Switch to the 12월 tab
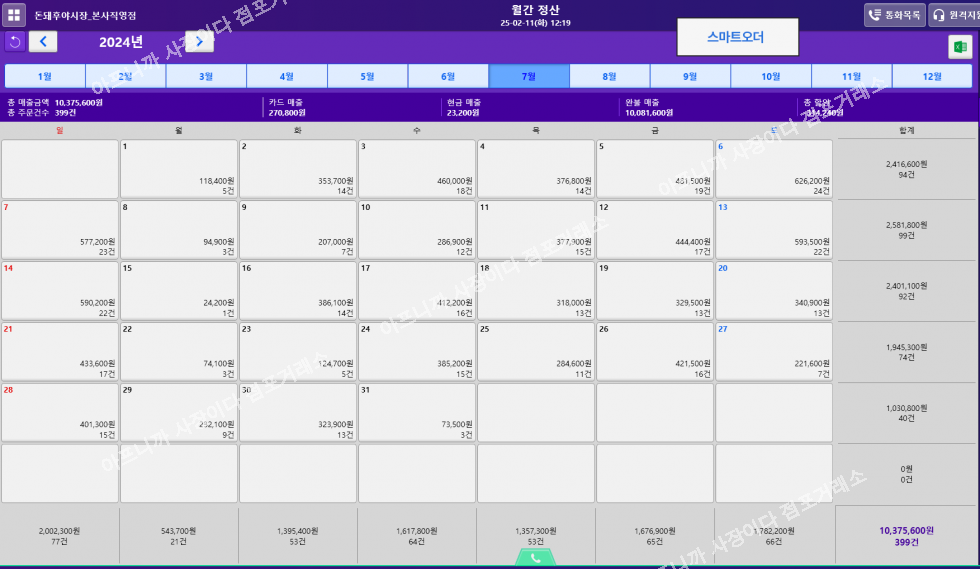Image resolution: width=980 pixels, height=569 pixels. click(932, 76)
